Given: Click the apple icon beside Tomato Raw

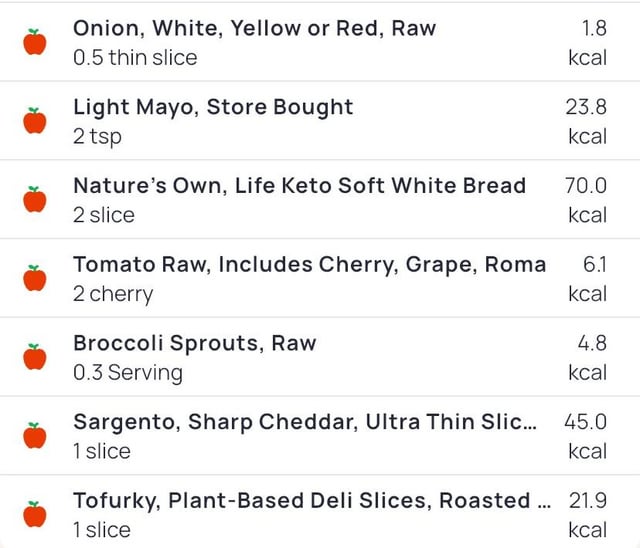Looking at the screenshot, I should tap(35, 278).
